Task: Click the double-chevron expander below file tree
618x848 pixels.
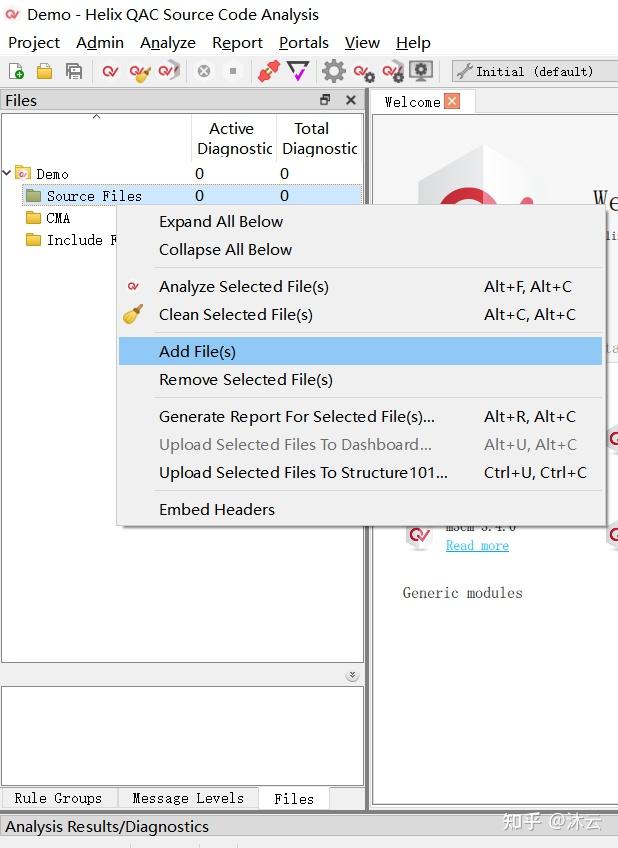Action: 352,675
